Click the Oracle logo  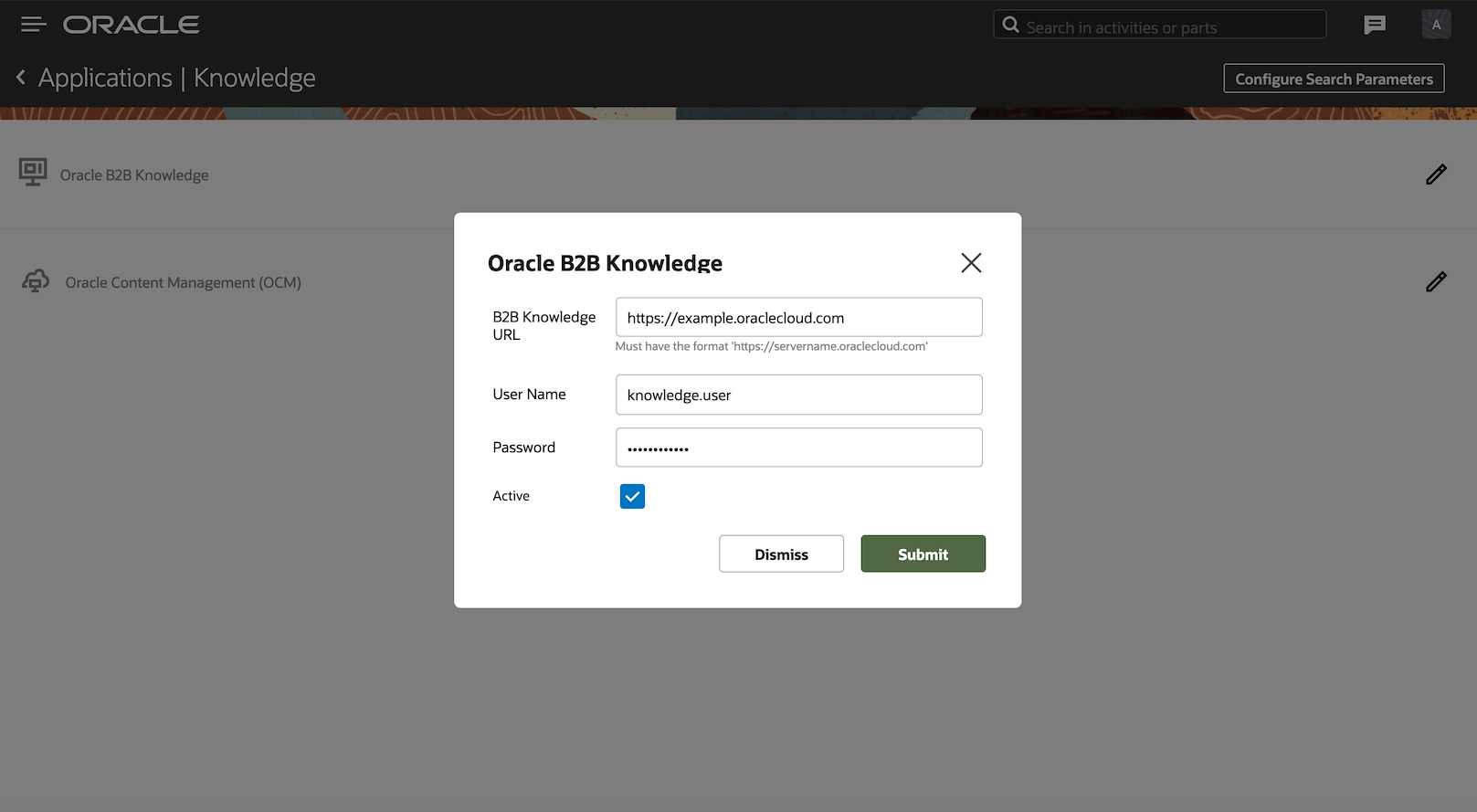coord(132,25)
